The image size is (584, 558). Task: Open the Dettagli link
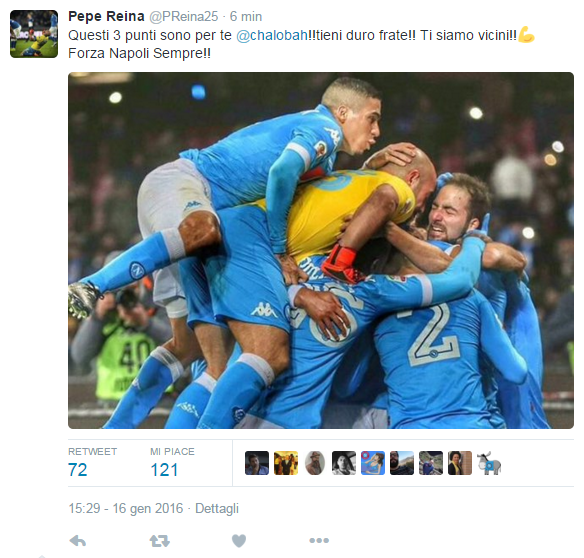(217, 508)
